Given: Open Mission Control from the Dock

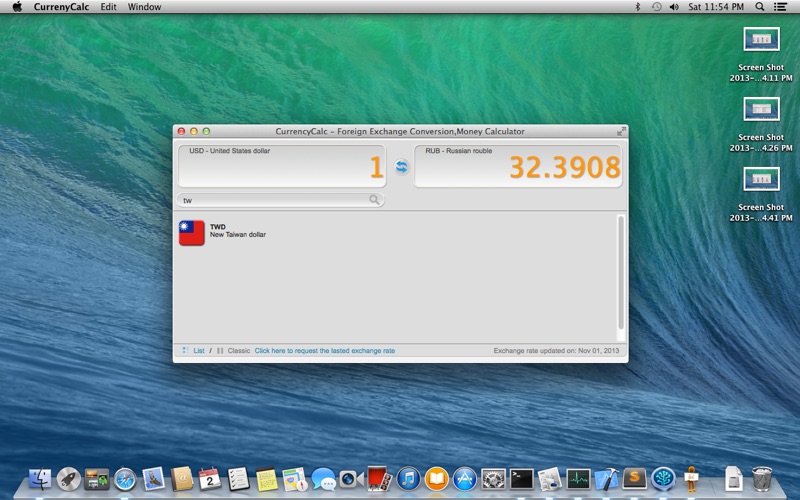Looking at the screenshot, I should click(96, 479).
